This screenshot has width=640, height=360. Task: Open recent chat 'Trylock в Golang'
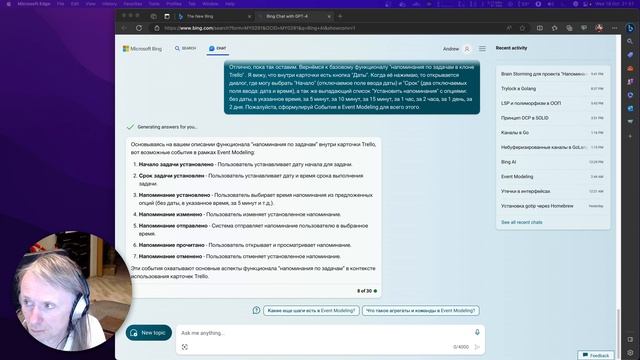point(552,89)
